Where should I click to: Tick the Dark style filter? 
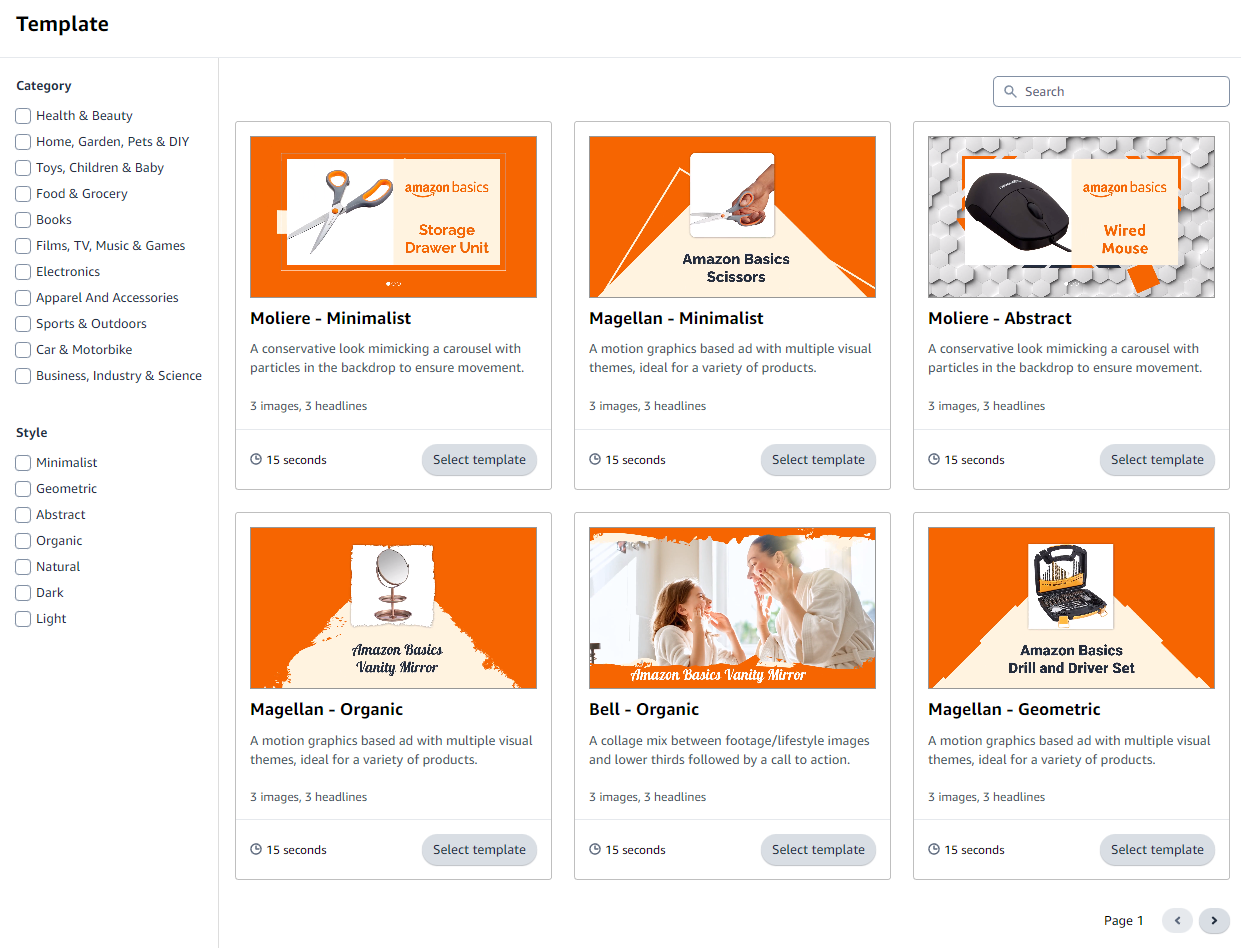23,593
